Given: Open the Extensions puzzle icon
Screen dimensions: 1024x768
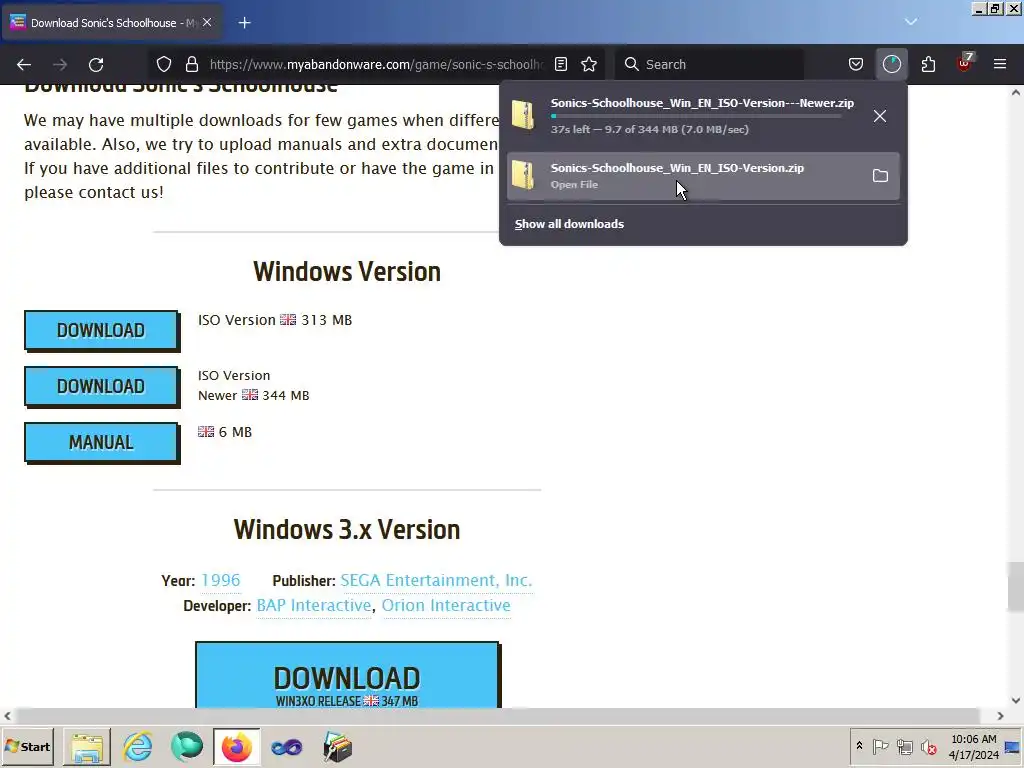Looking at the screenshot, I should tap(928, 64).
